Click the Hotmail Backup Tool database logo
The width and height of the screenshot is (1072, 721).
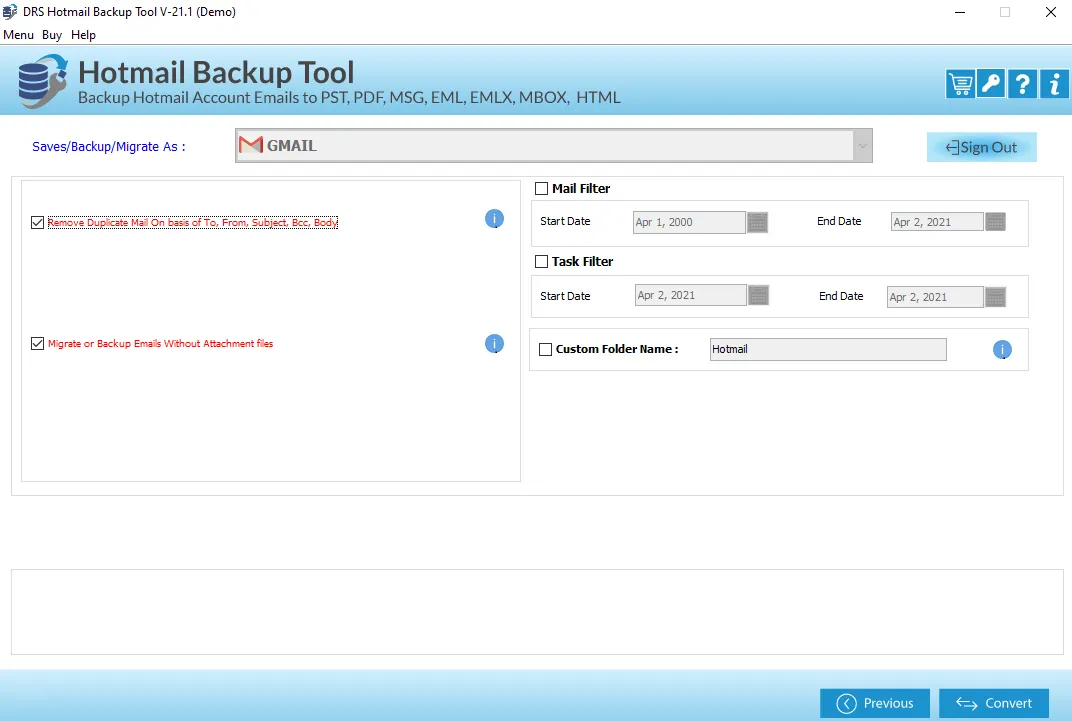[42, 81]
